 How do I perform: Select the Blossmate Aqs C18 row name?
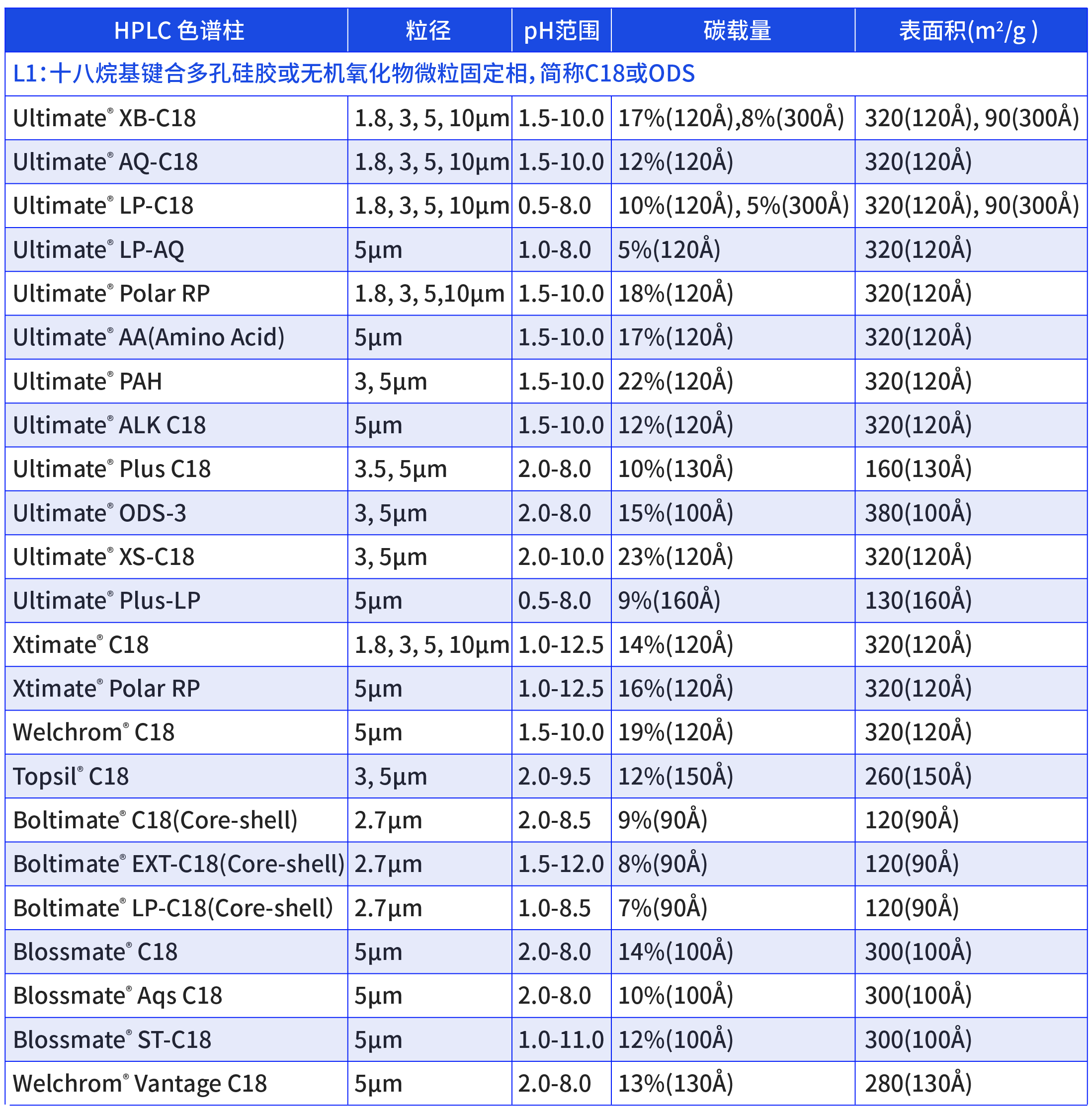(118, 995)
